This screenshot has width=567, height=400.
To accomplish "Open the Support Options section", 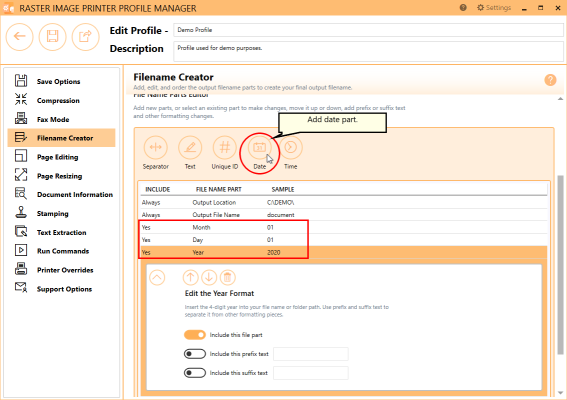I will (61, 289).
